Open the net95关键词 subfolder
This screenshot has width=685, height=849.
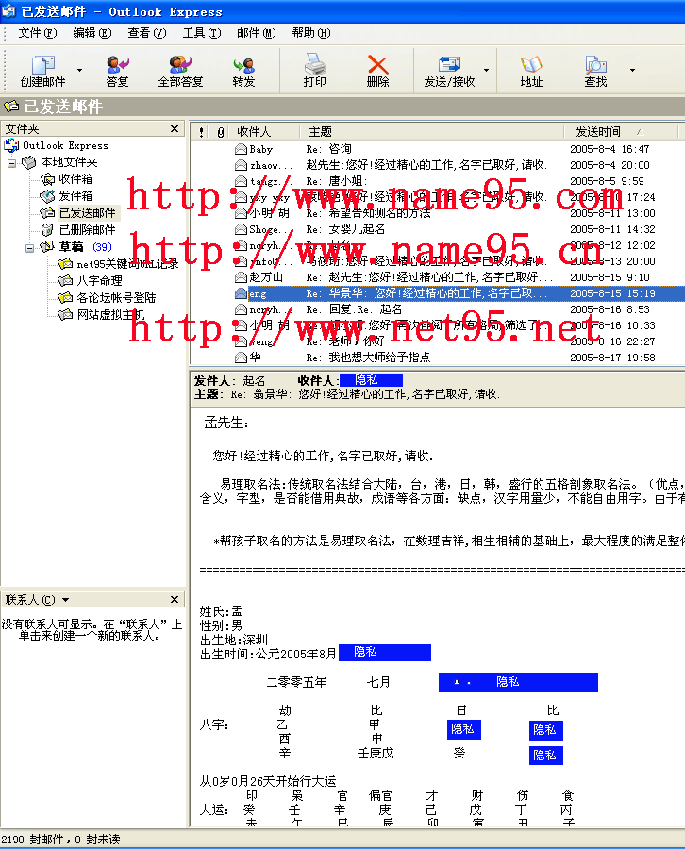(127, 264)
